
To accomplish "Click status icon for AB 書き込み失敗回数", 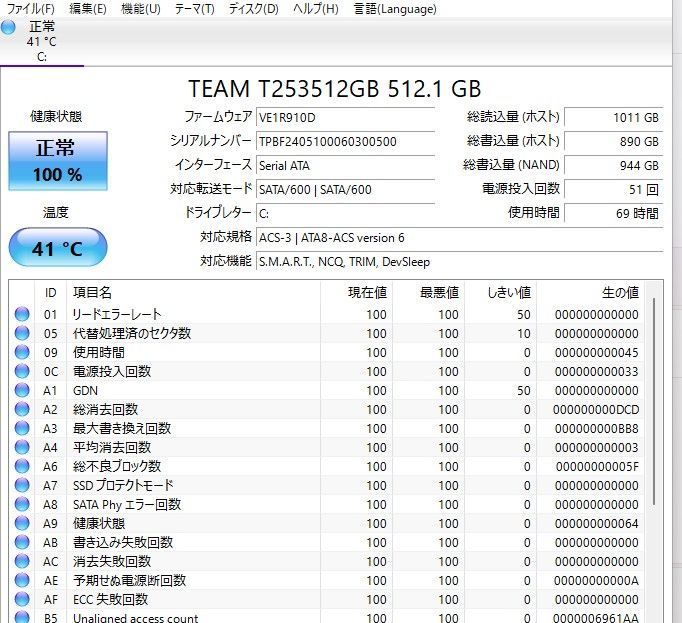I will (22, 543).
